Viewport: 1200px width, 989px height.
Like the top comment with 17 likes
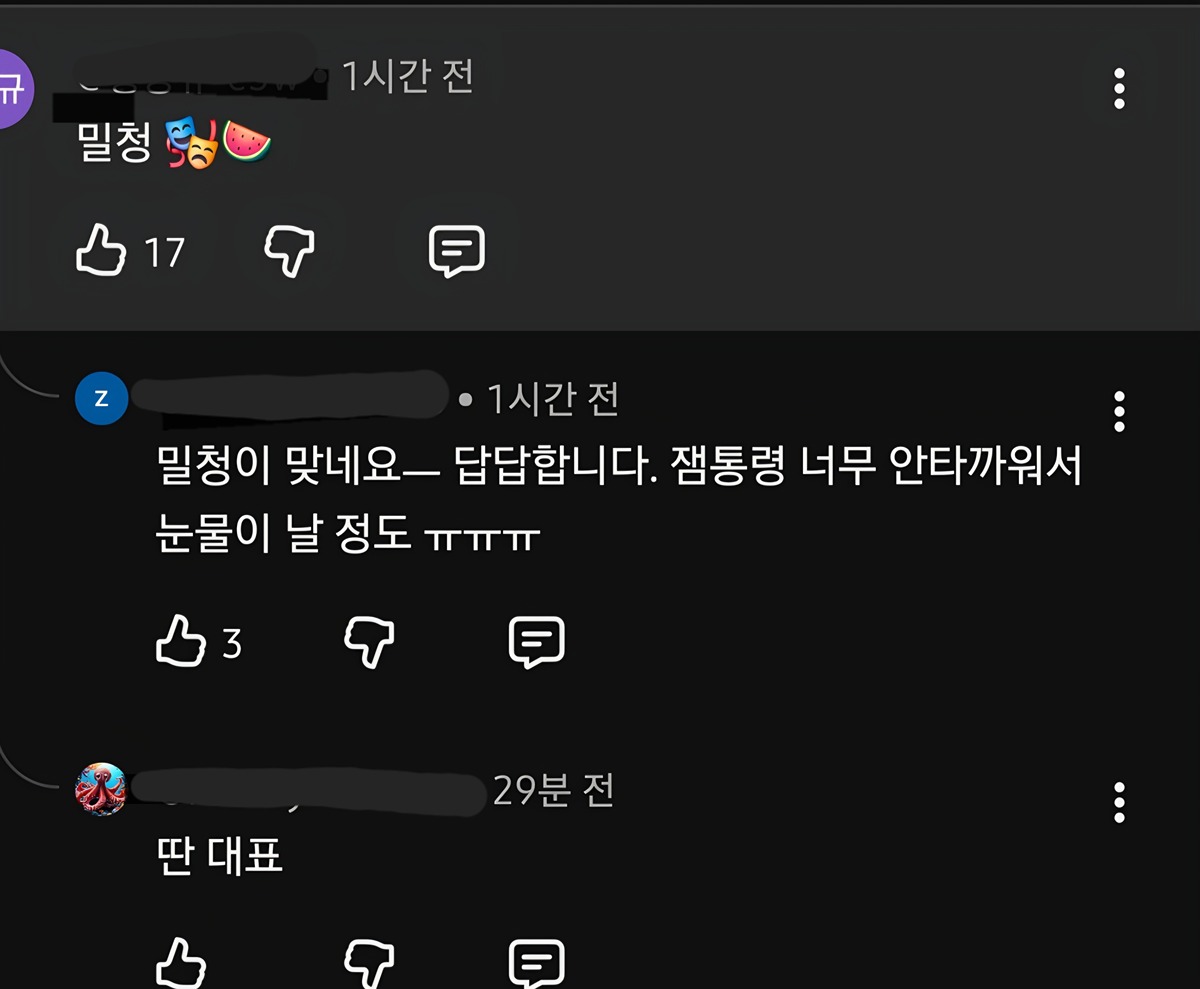[x=102, y=251]
